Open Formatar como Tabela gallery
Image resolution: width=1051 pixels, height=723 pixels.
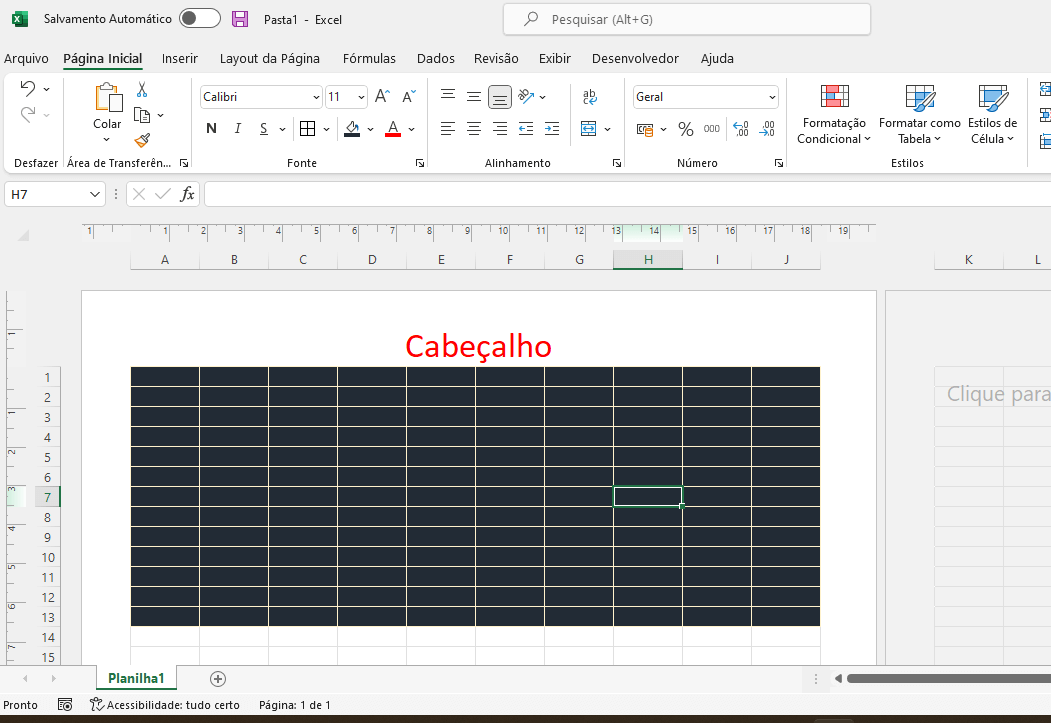pos(920,114)
